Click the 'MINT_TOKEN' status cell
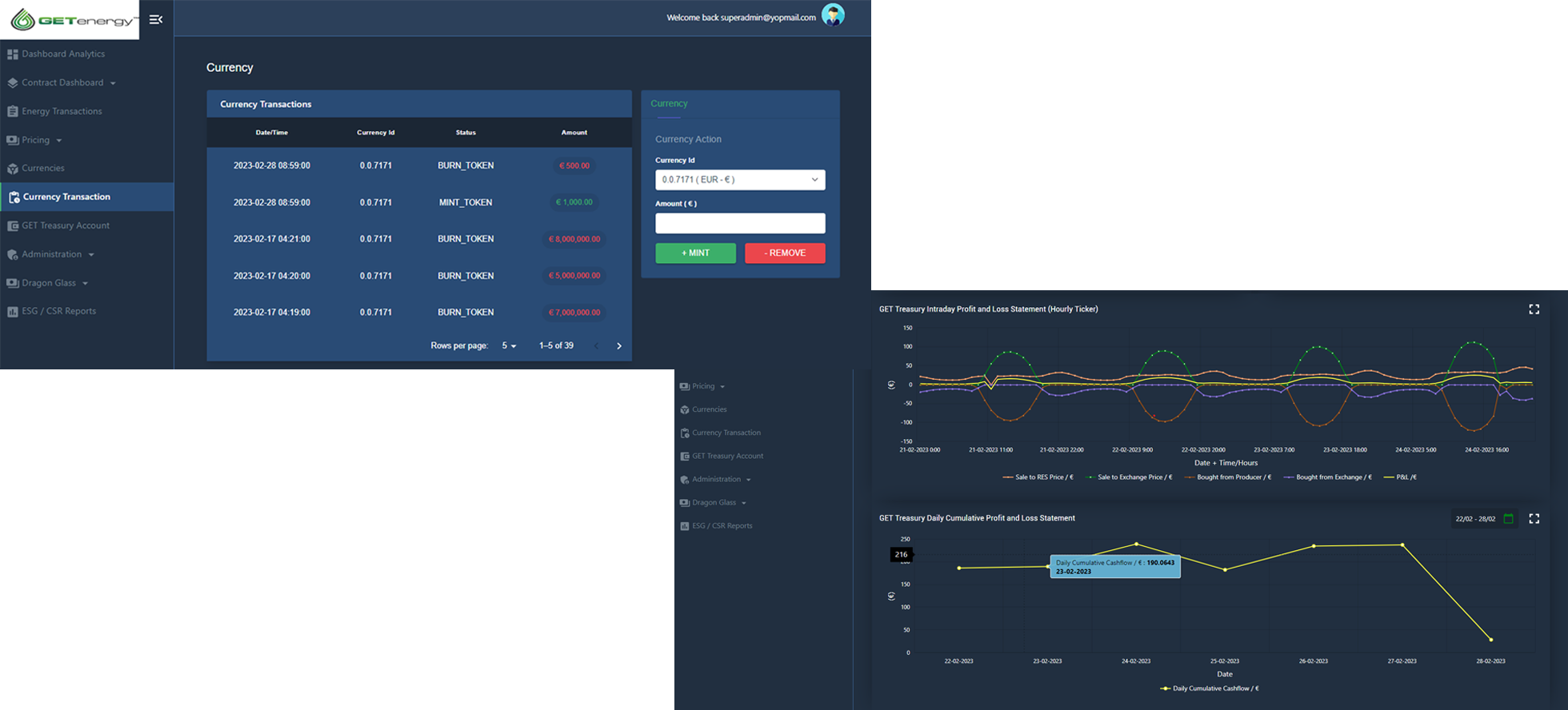1568x710 pixels. [x=466, y=203]
